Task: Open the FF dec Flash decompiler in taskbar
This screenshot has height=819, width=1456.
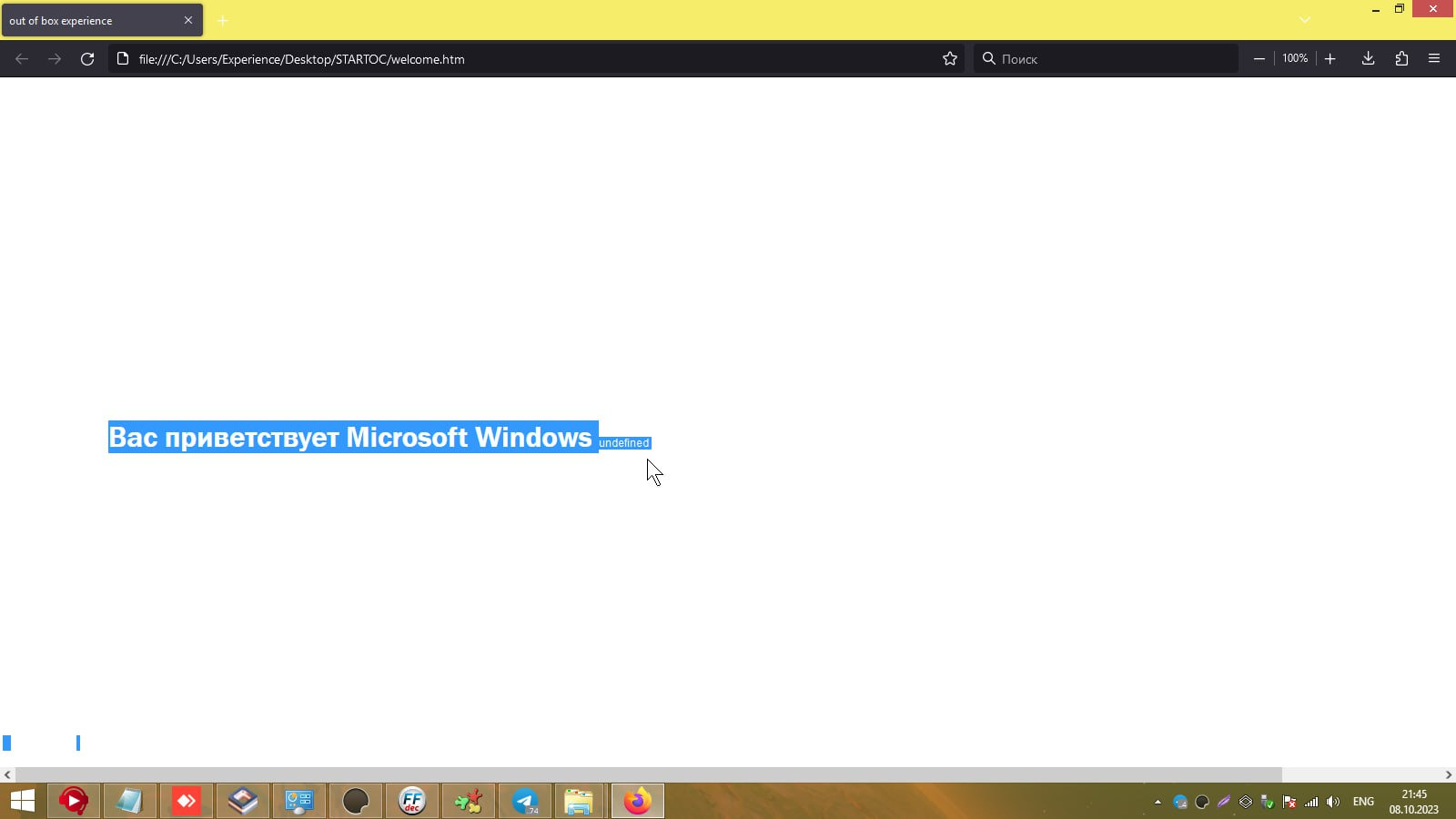Action: click(412, 801)
